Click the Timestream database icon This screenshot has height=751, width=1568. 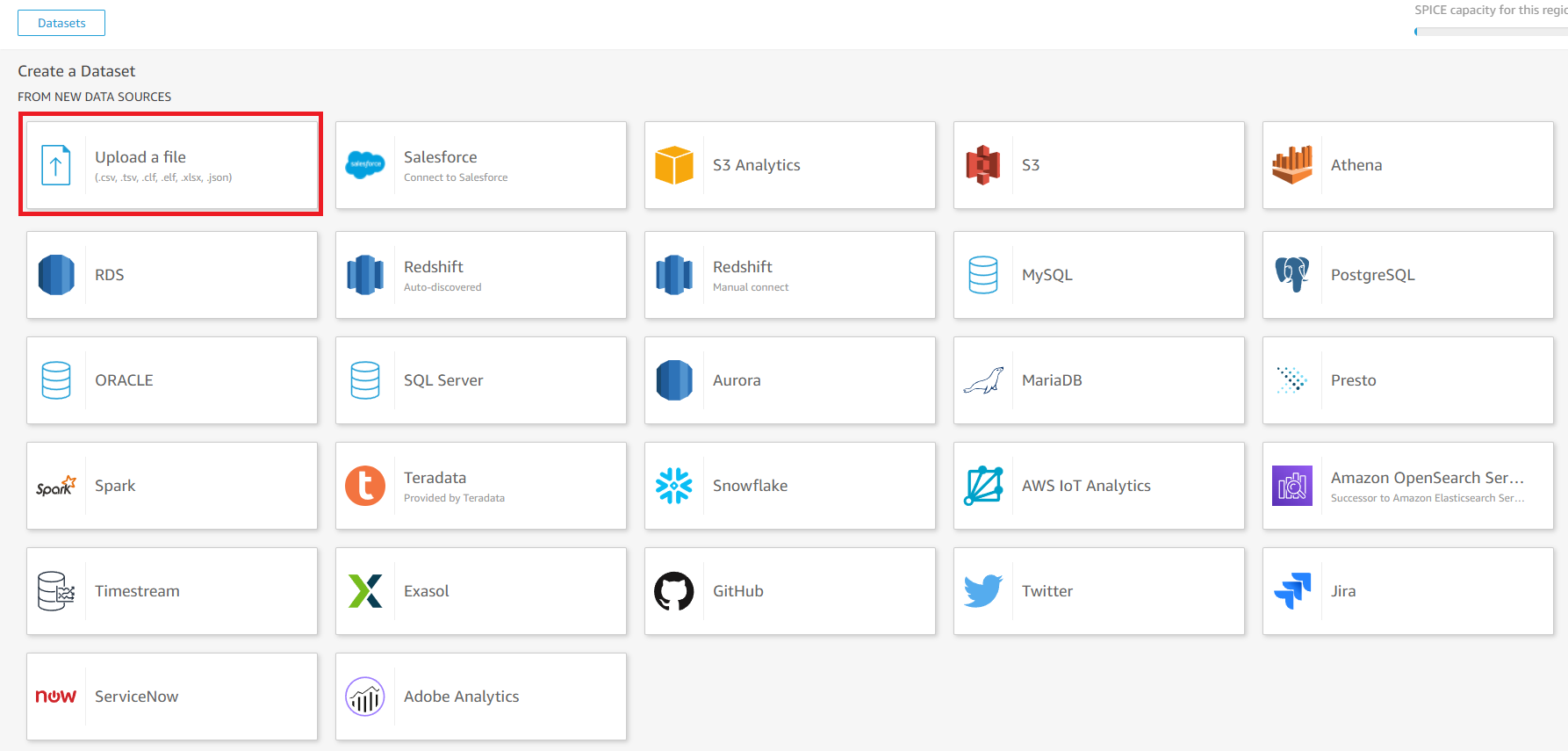click(56, 591)
